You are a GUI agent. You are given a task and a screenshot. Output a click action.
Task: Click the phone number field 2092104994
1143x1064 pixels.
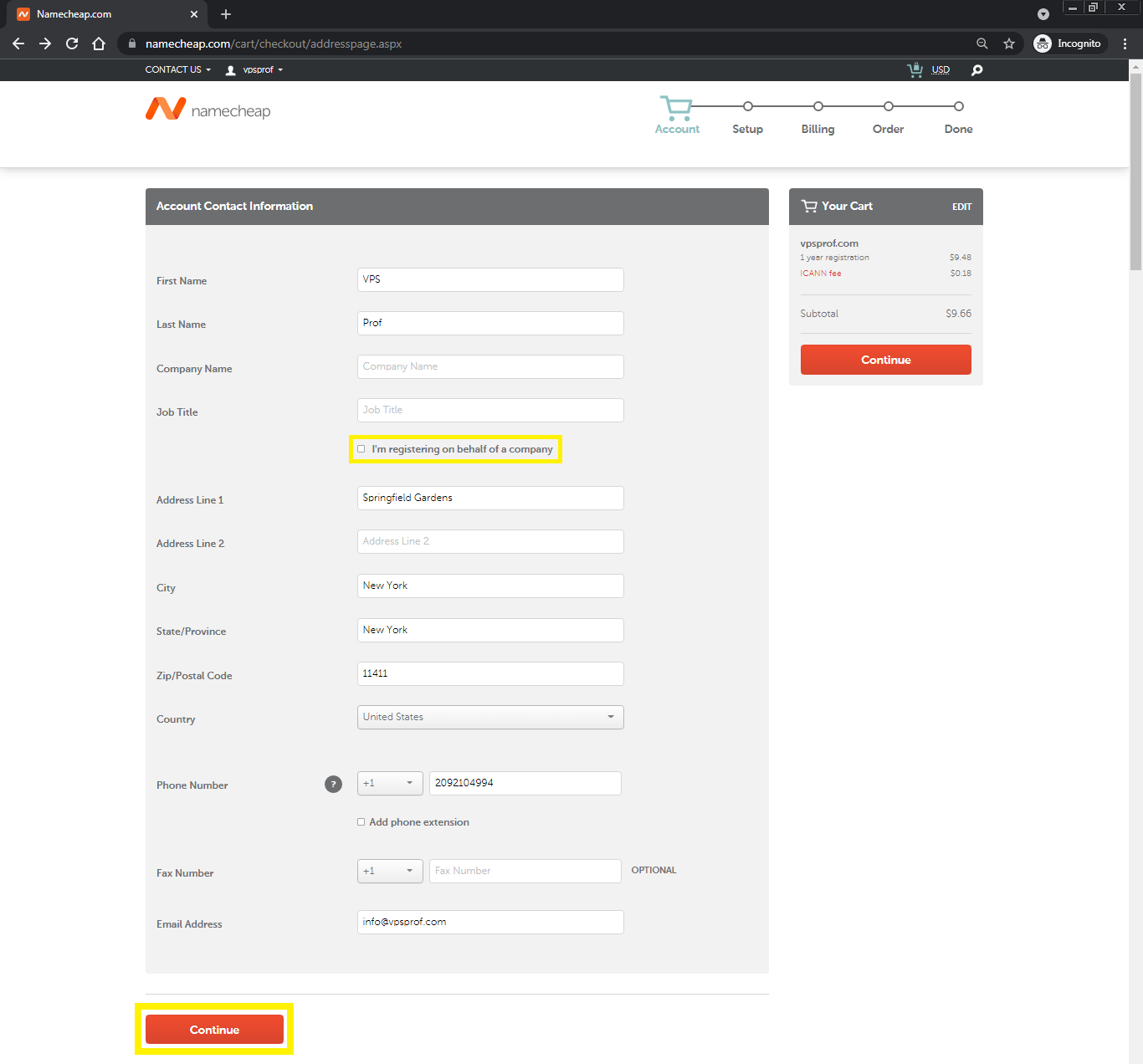point(525,783)
